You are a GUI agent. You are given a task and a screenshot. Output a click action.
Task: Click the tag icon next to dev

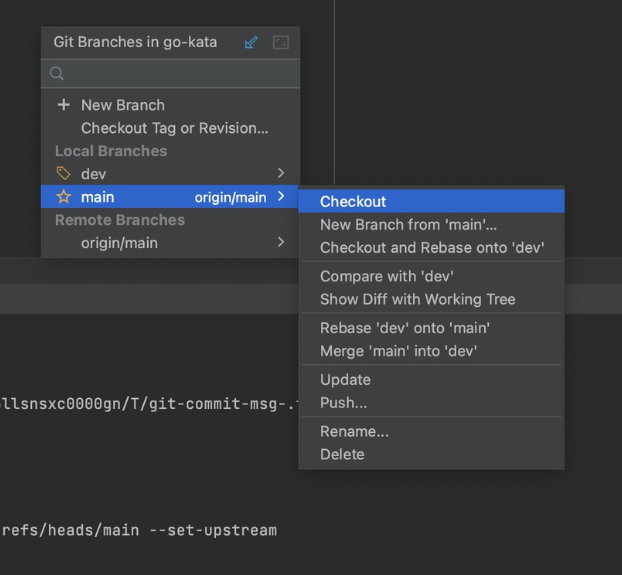(x=64, y=174)
